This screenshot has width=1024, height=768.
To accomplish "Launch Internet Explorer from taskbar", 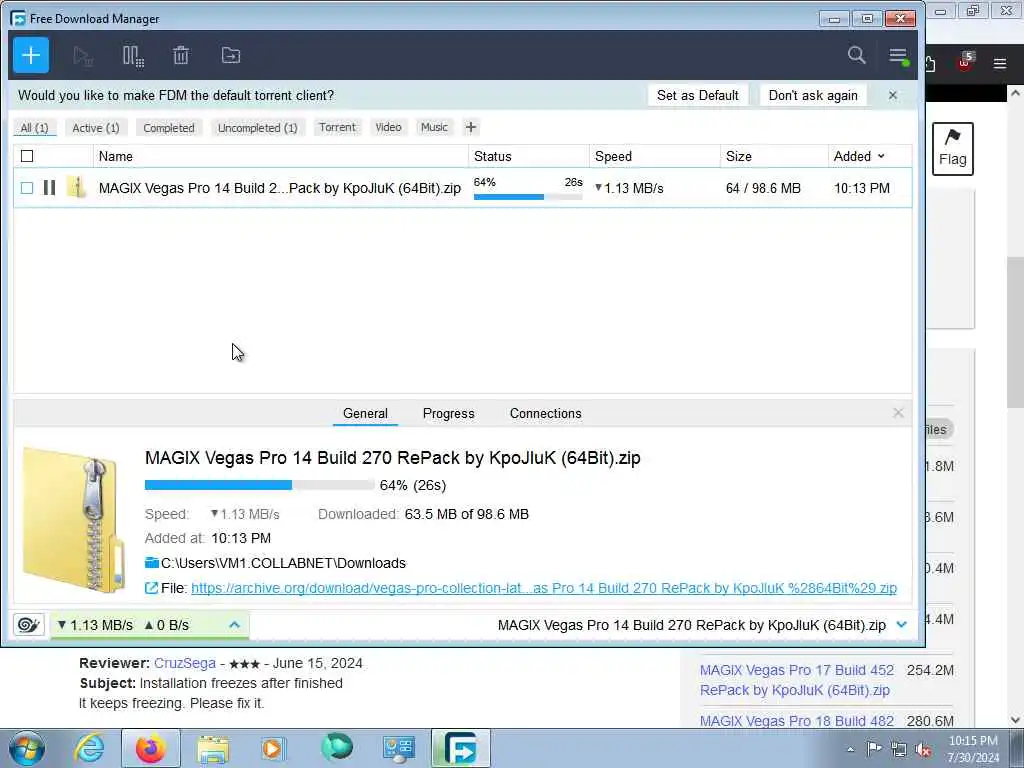I will tap(89, 748).
